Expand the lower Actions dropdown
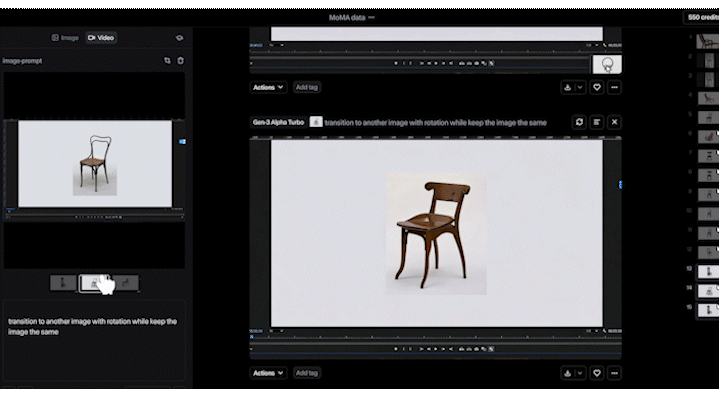 point(268,373)
